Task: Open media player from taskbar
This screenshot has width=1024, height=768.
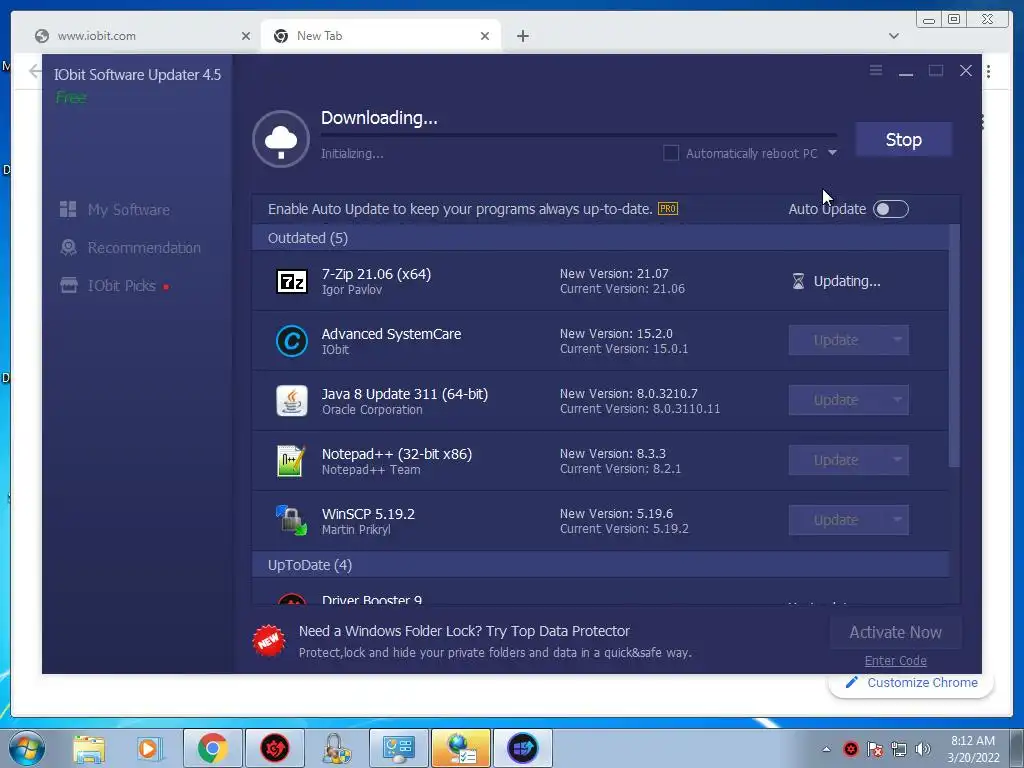Action: [149, 748]
